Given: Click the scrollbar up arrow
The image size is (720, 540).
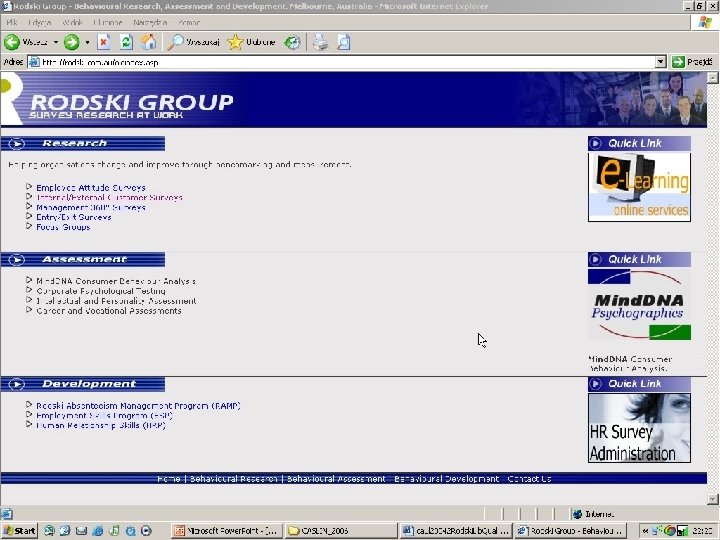Looking at the screenshot, I should 713,78.
